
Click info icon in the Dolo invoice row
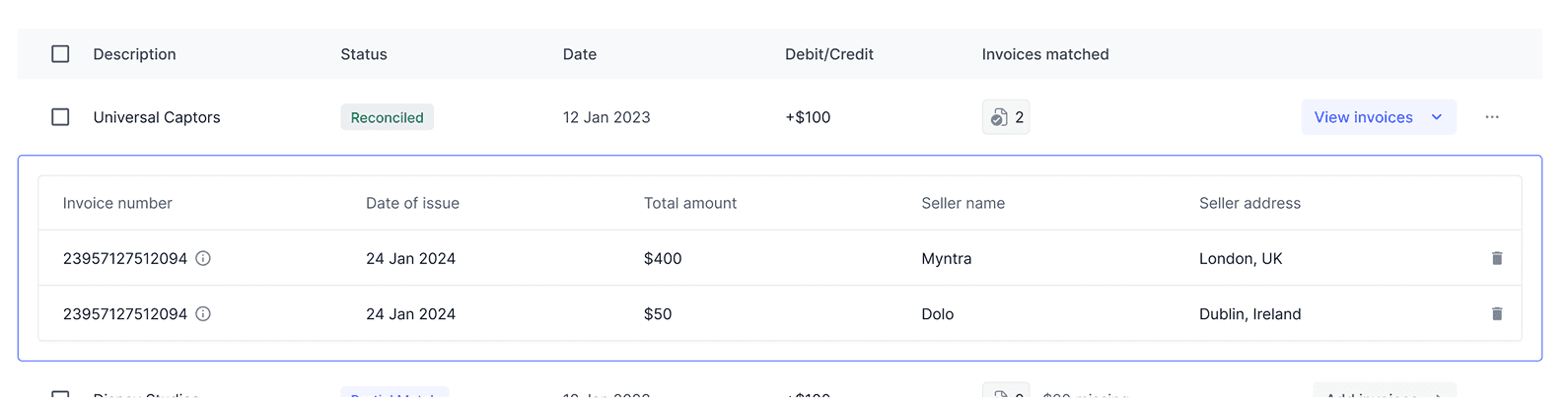coord(203,314)
